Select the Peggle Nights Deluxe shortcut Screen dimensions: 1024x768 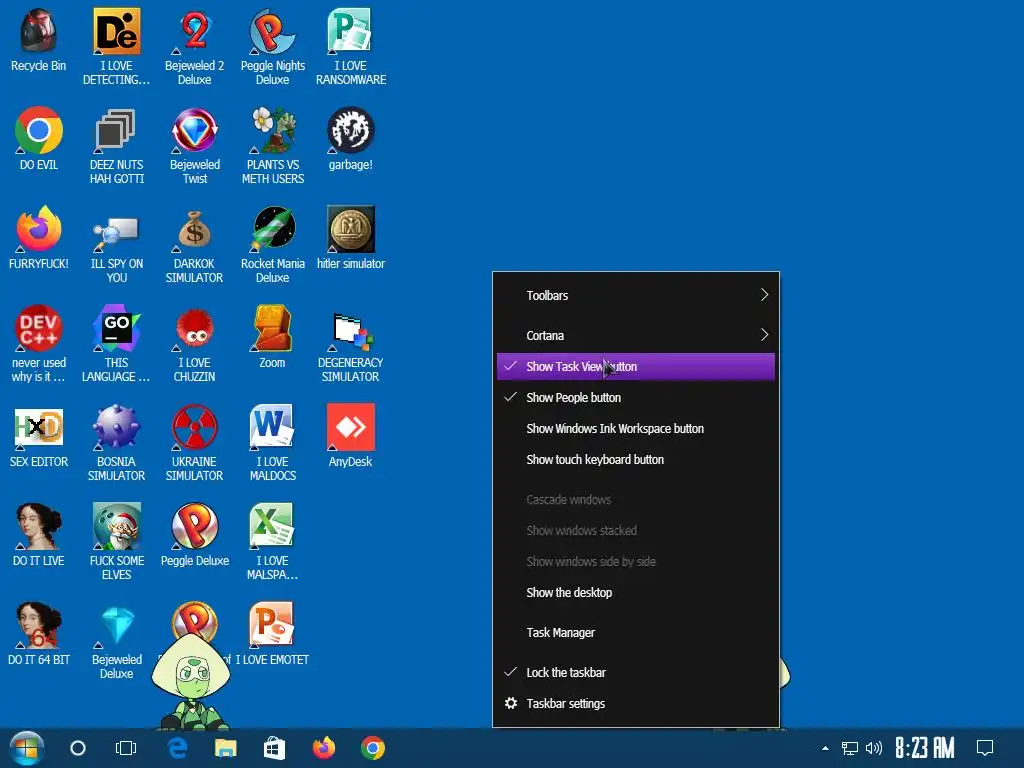click(x=273, y=31)
